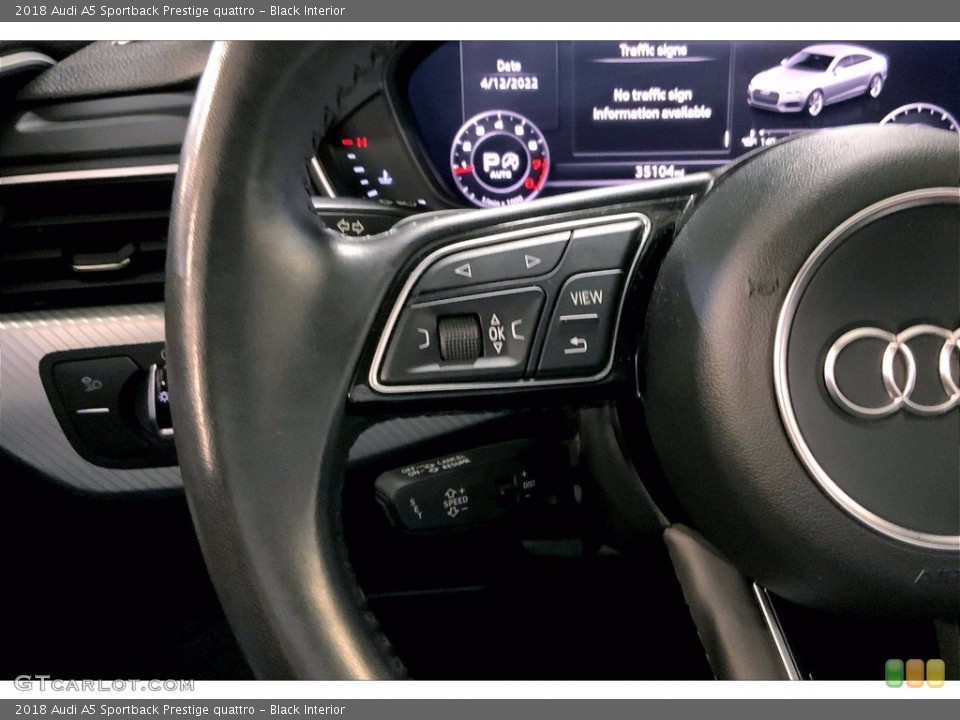Tap the fog light button on the light panel
The height and width of the screenshot is (720, 960).
coord(93,386)
